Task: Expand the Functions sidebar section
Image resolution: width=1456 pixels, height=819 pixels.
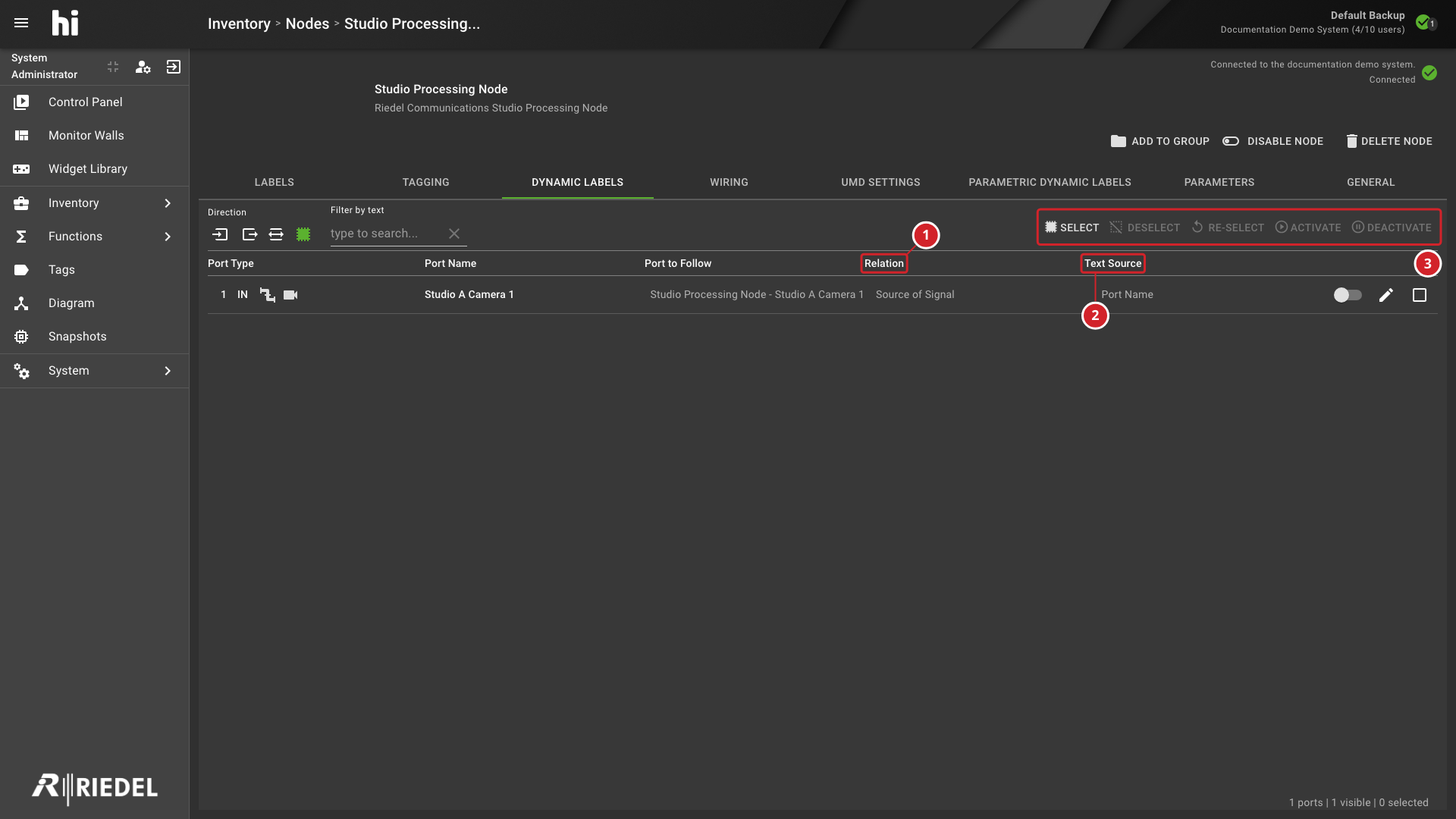Action: [95, 236]
